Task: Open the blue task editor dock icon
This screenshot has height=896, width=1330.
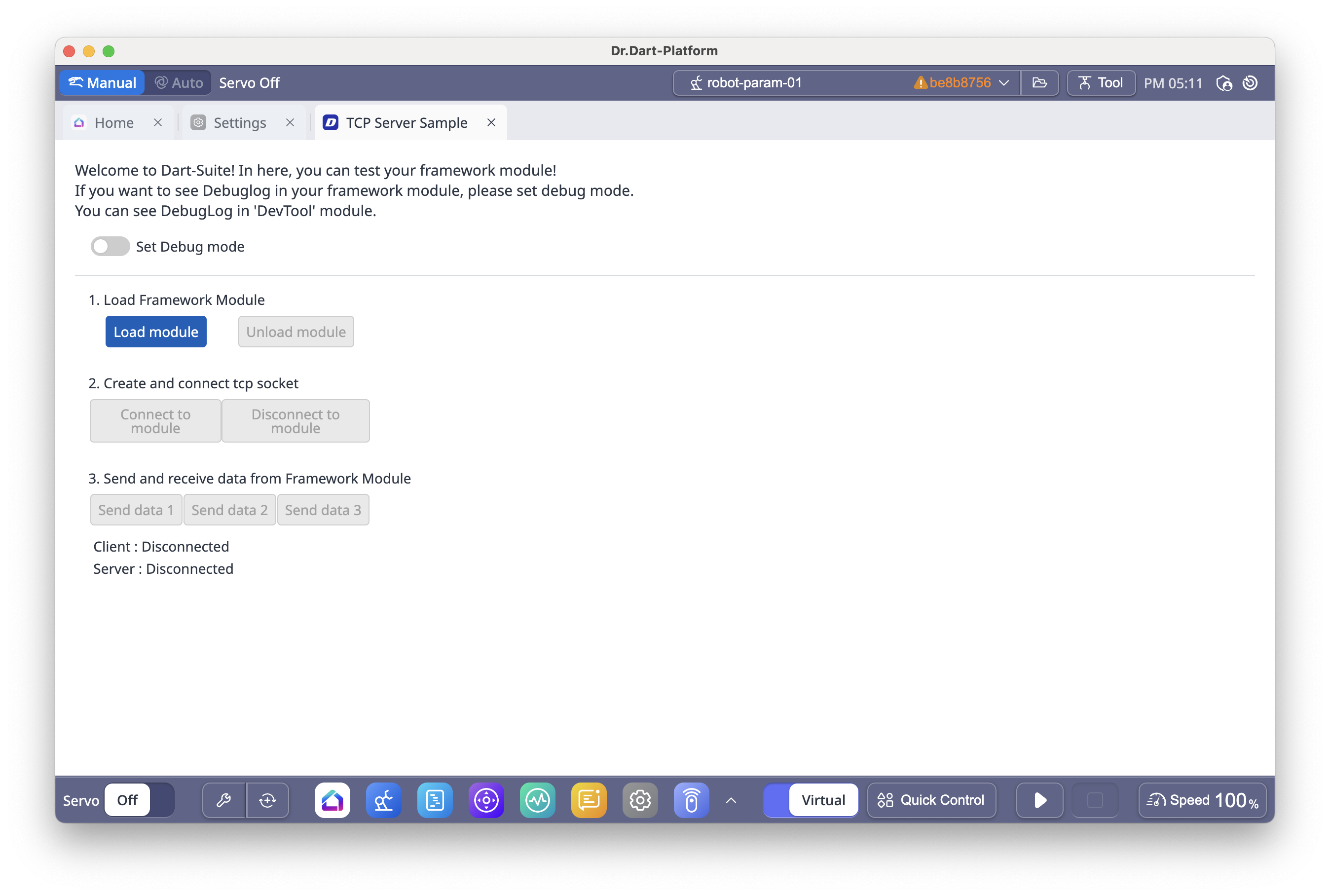Action: pyautogui.click(x=435, y=800)
